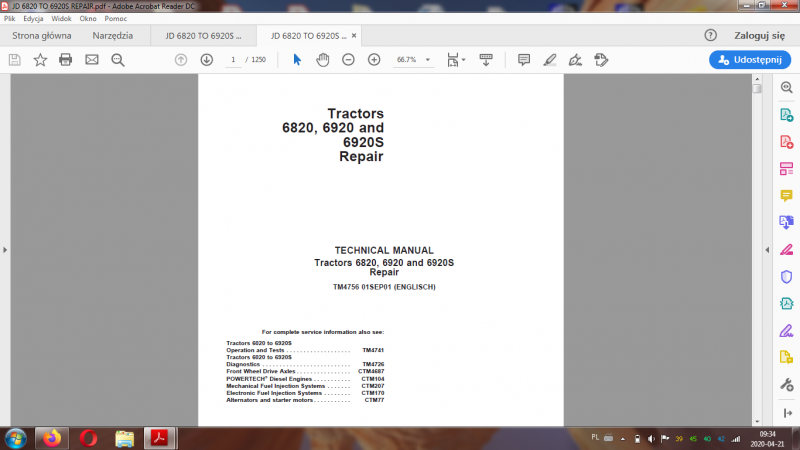The image size is (800, 450).
Task: Add the document to starred favorites
Action: coord(40,60)
